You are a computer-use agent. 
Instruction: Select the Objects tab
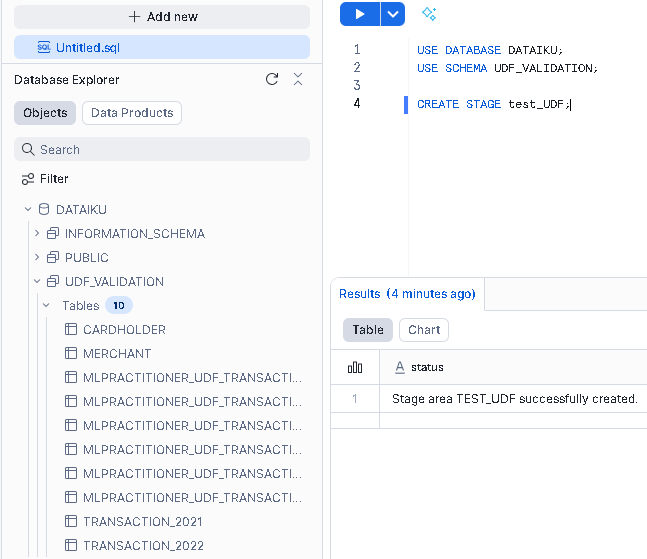(x=45, y=113)
